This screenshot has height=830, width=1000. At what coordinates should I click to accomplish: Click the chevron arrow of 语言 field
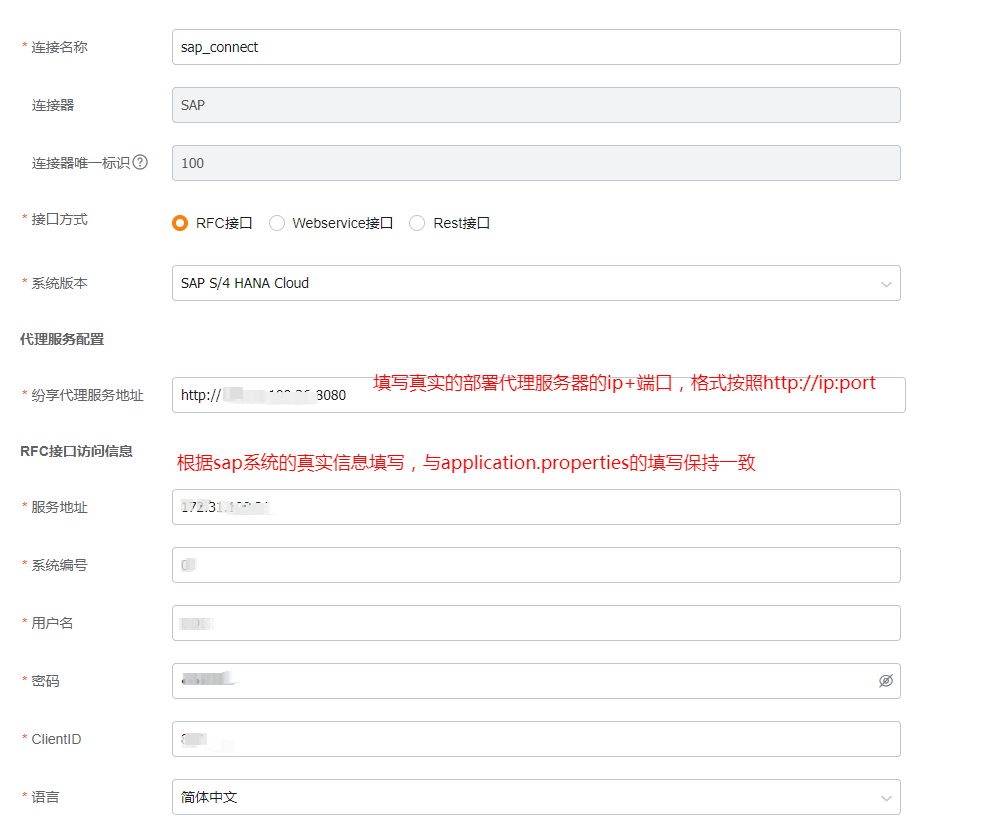coord(886,798)
